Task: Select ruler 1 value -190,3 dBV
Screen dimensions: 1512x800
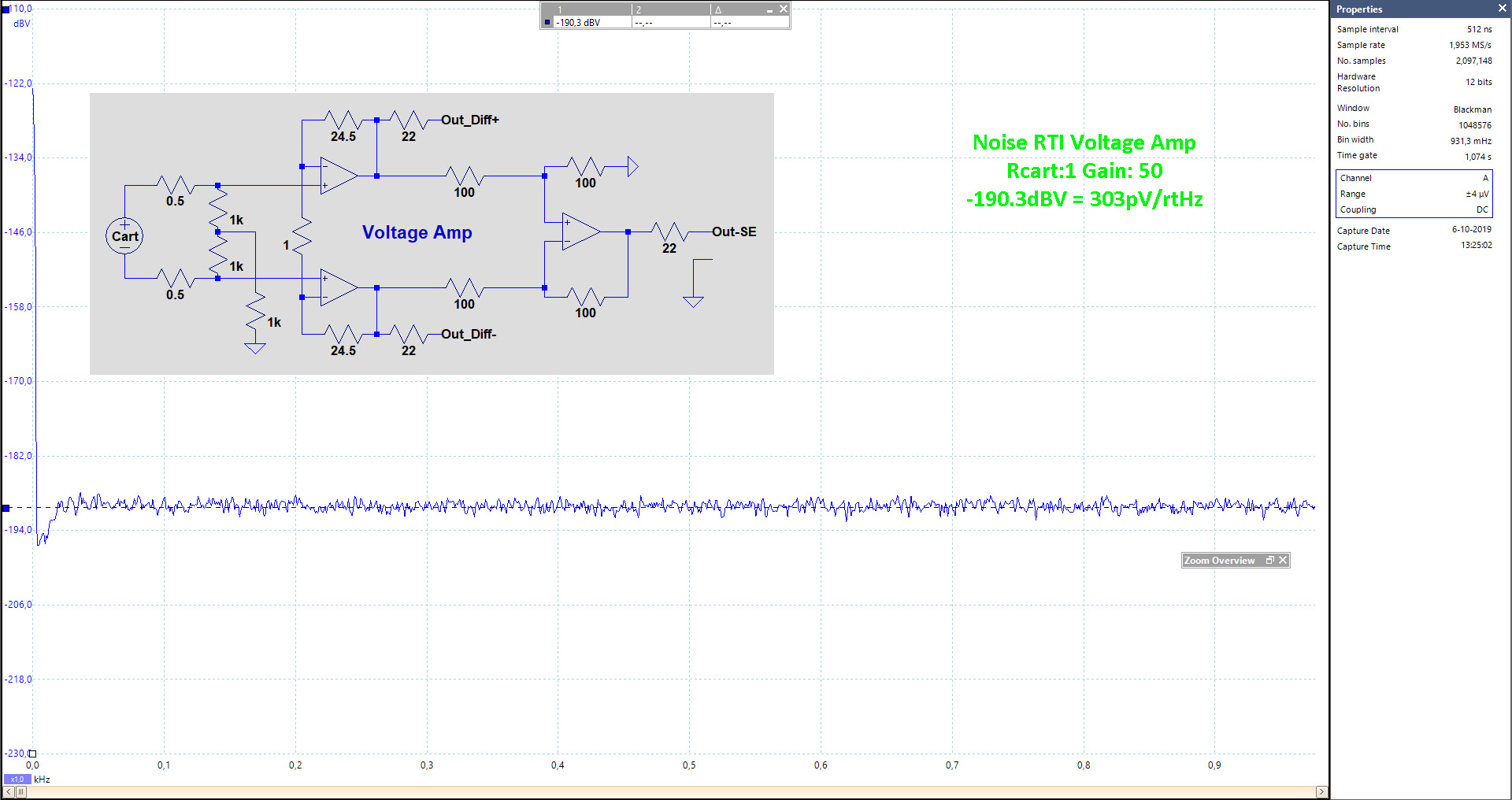Action: click(578, 23)
